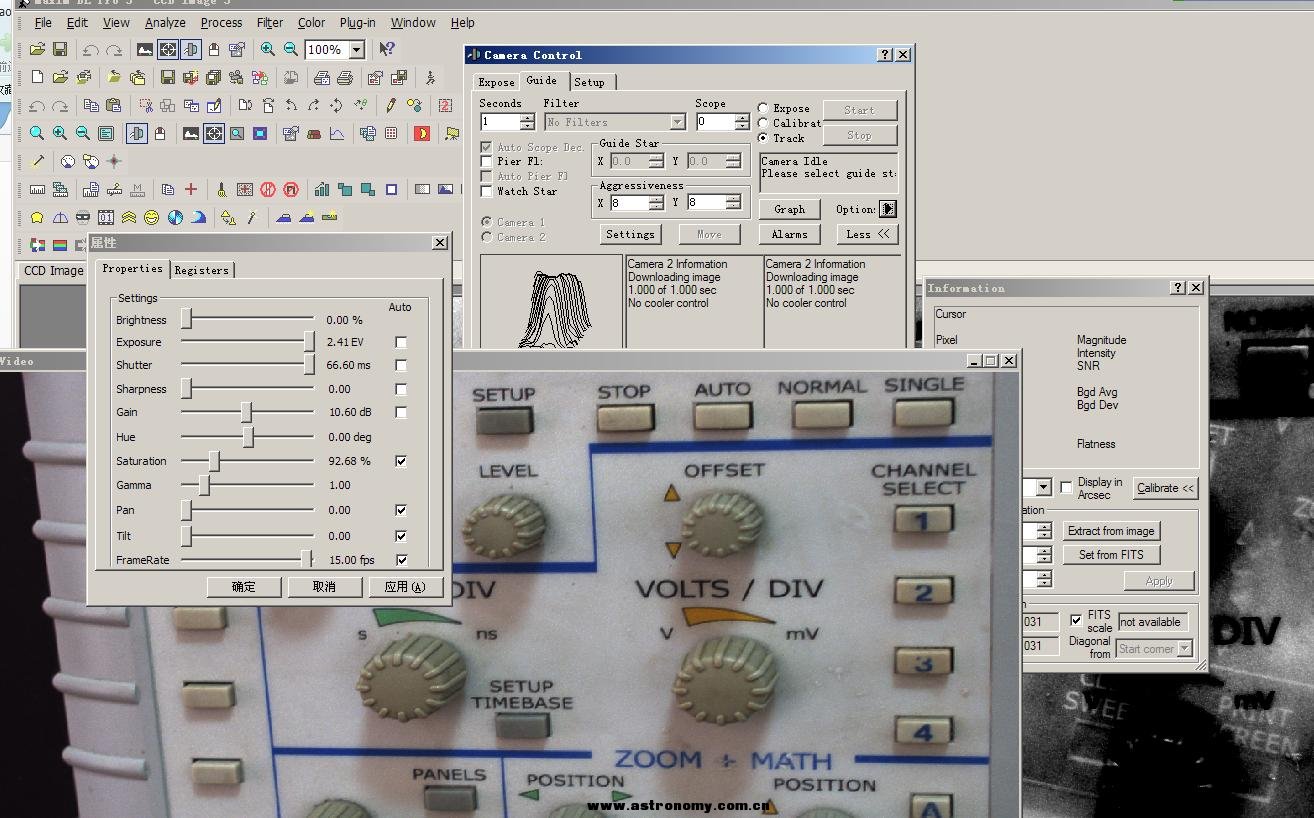The image size is (1314, 818).
Task: Click the RGB color stripes icon
Action: [60, 245]
